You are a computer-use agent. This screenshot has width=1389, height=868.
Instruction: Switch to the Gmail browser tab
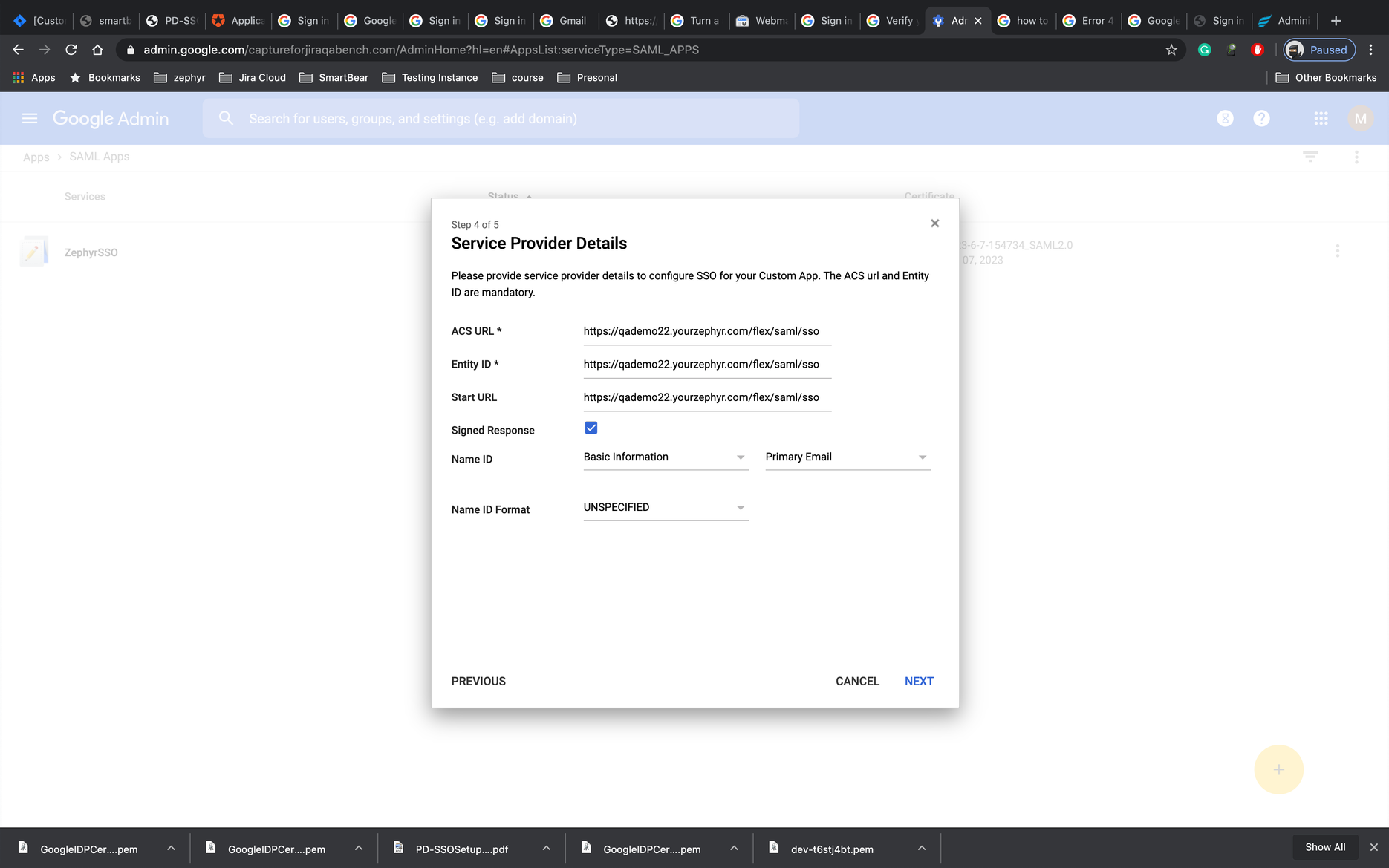(x=565, y=20)
